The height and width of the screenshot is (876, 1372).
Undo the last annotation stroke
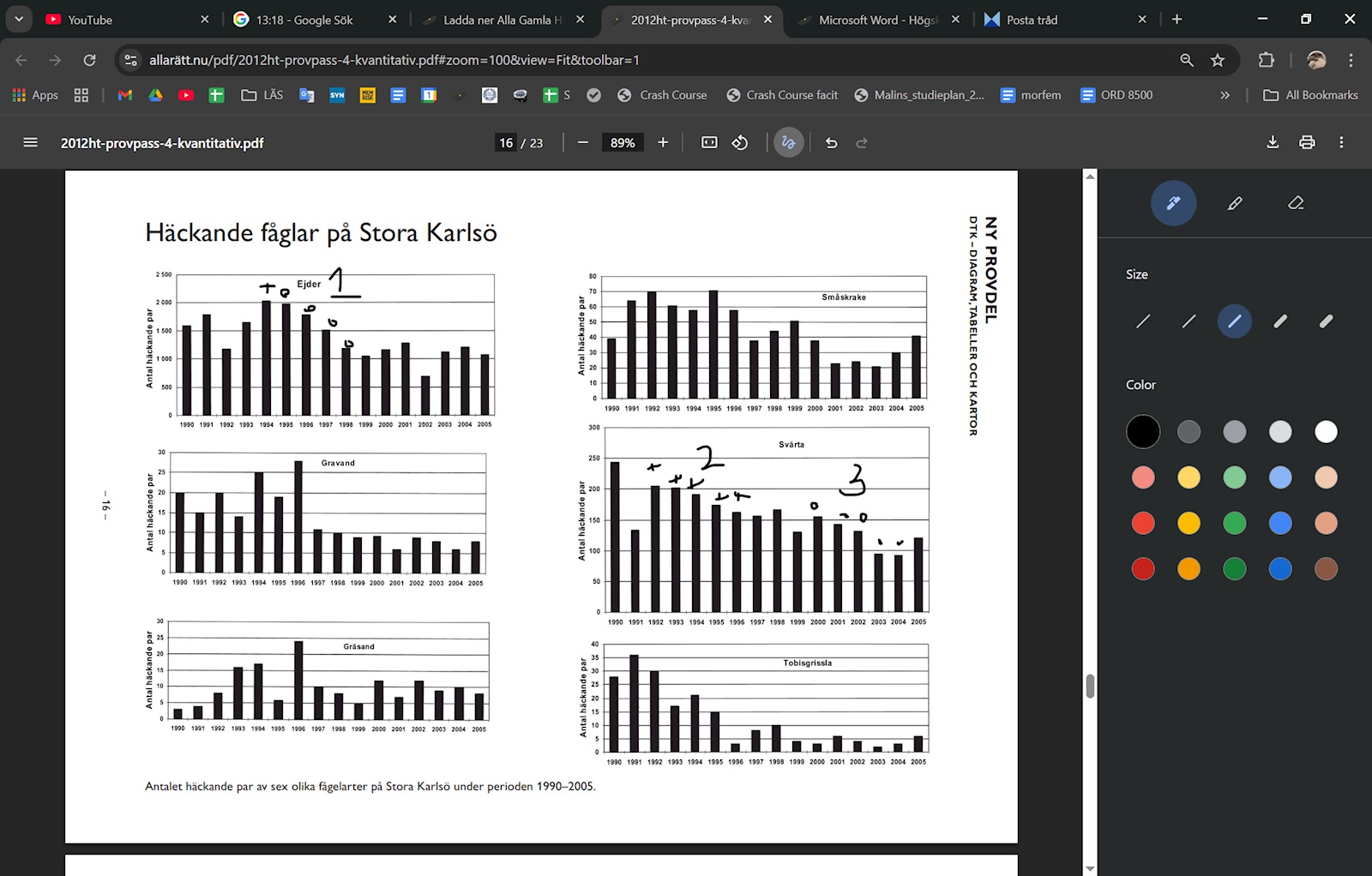pyautogui.click(x=831, y=142)
